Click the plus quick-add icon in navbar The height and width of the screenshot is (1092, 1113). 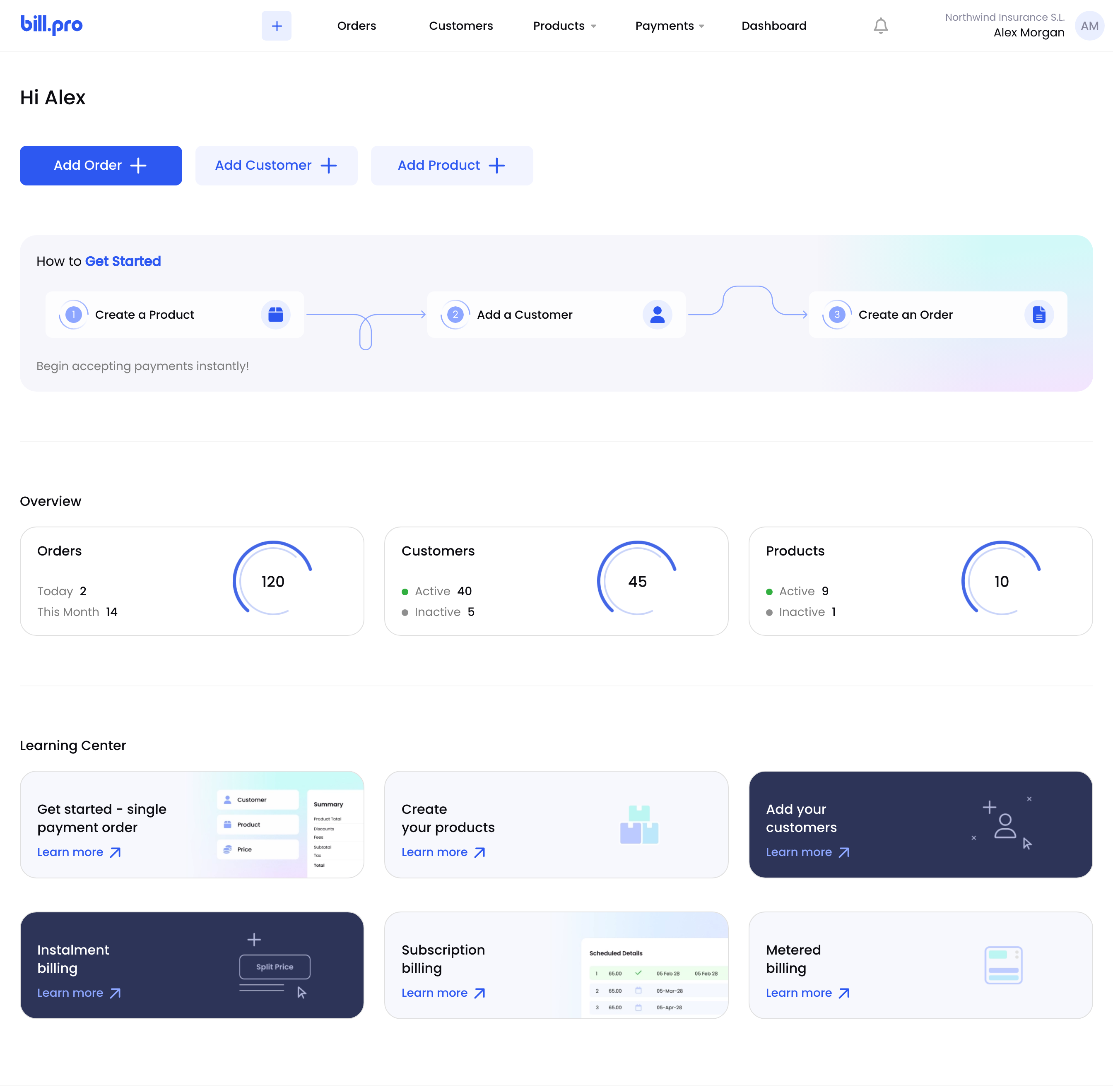(277, 26)
